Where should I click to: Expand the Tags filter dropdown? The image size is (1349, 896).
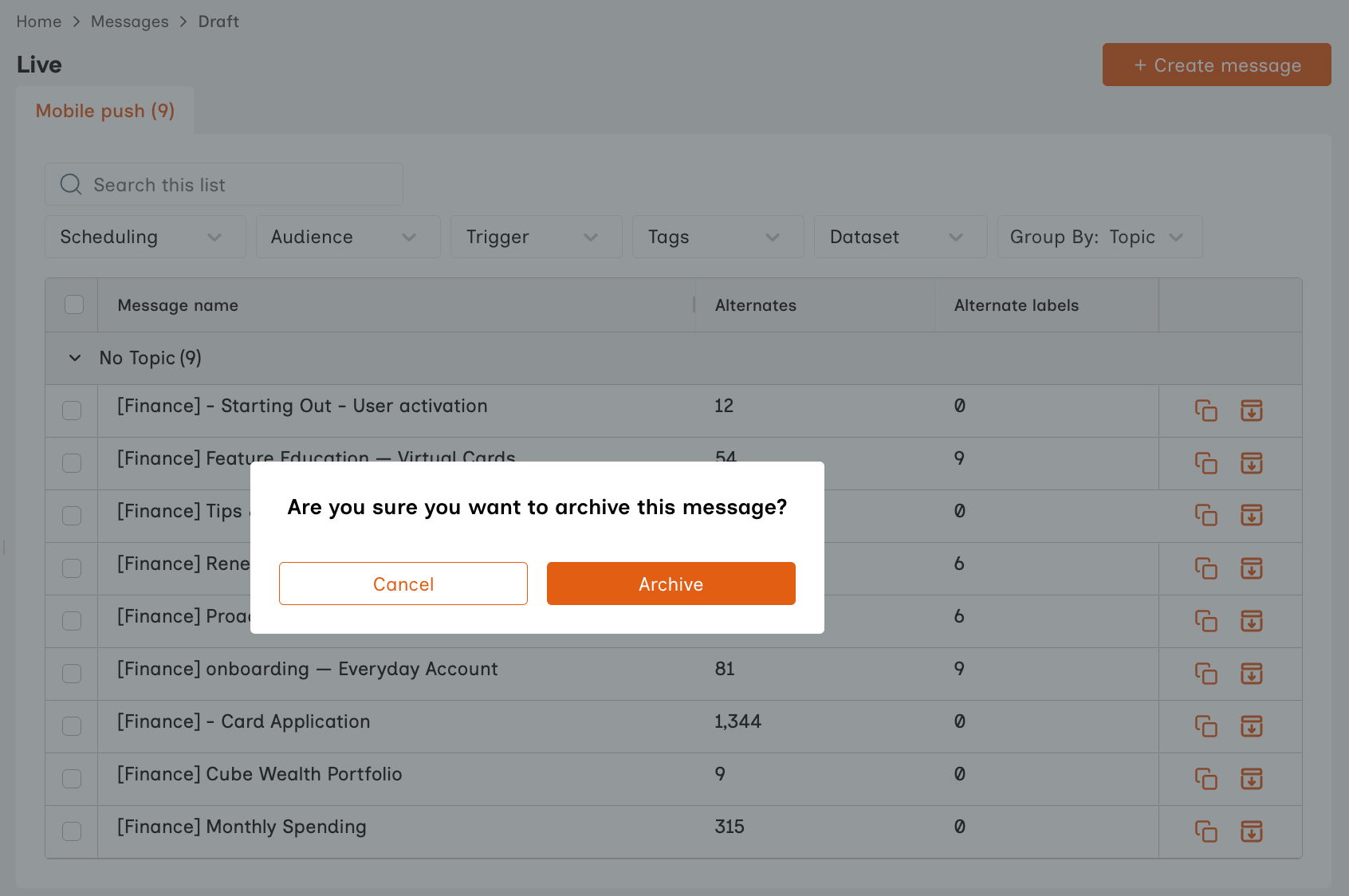click(718, 237)
